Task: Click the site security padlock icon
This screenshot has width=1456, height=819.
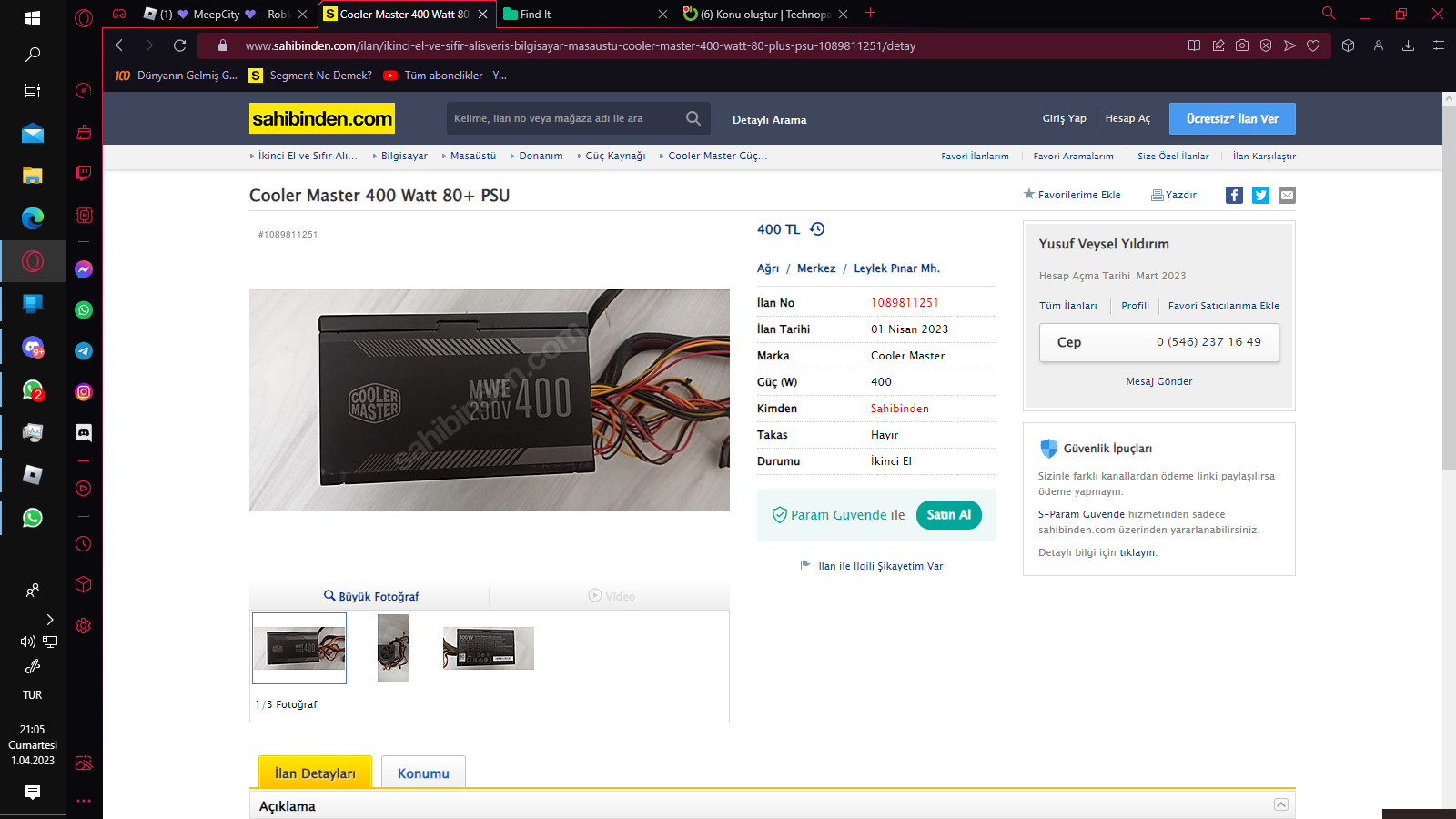Action: point(223,45)
